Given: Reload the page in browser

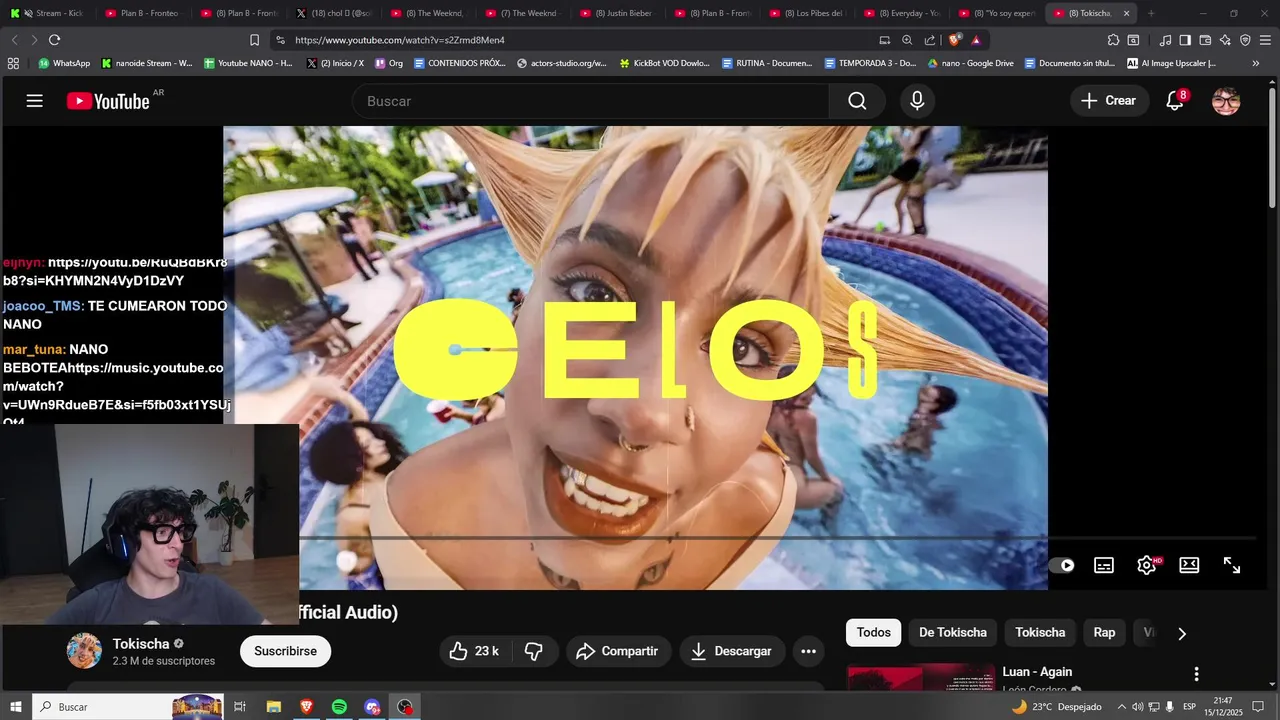Looking at the screenshot, I should click(x=54, y=40).
